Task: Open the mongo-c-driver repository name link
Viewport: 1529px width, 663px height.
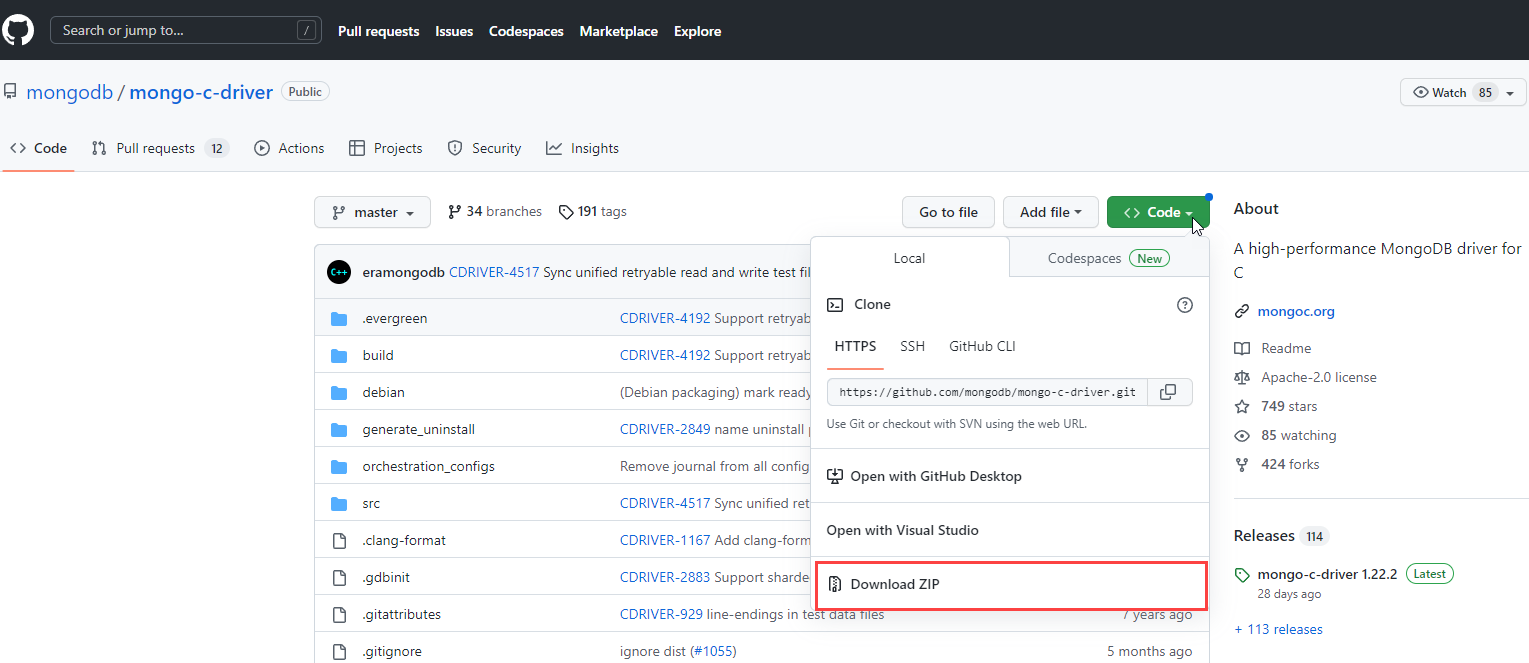Action: tap(201, 92)
